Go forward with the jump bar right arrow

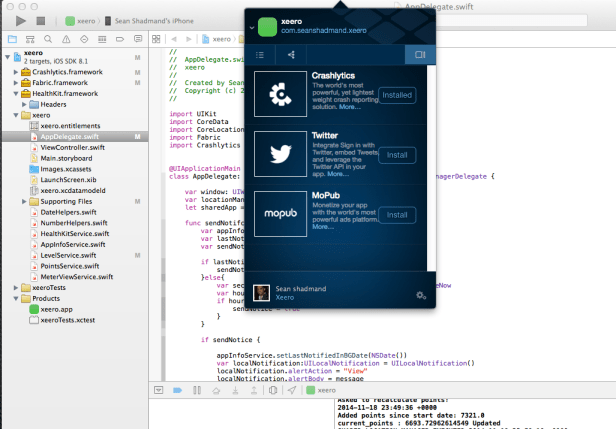[x=189, y=39]
